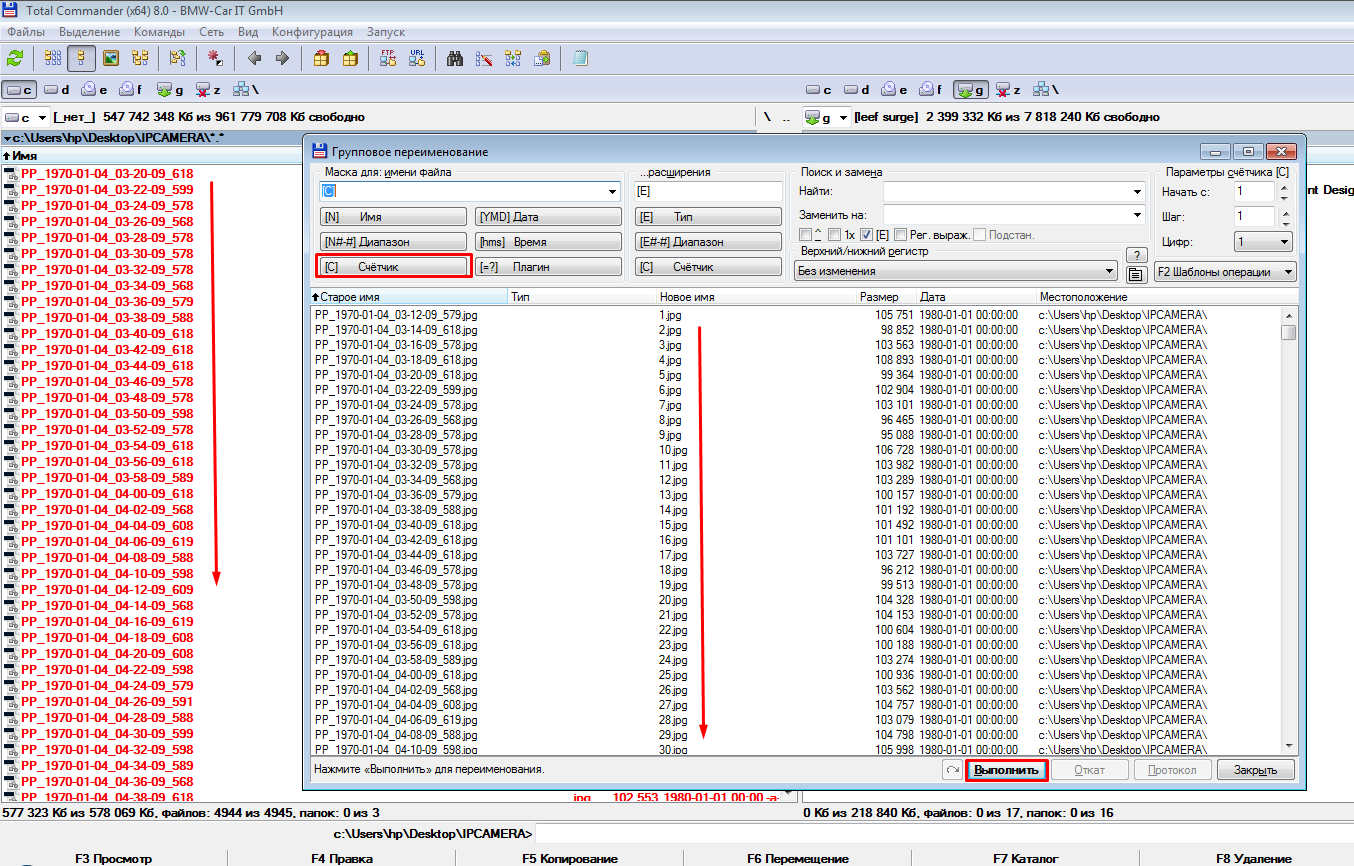Viewport: 1354px width, 866px height.
Task: Click the pack files gift-box icon
Action: pos(321,58)
